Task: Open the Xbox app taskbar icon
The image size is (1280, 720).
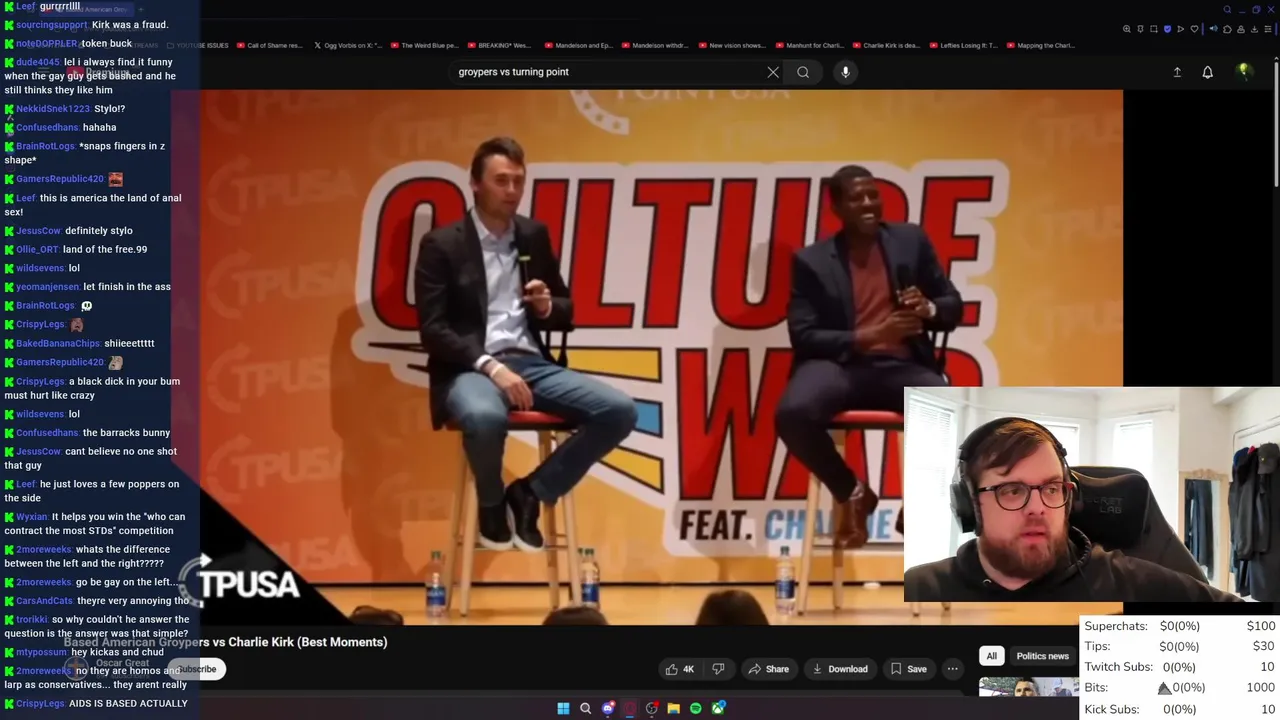Action: click(718, 708)
